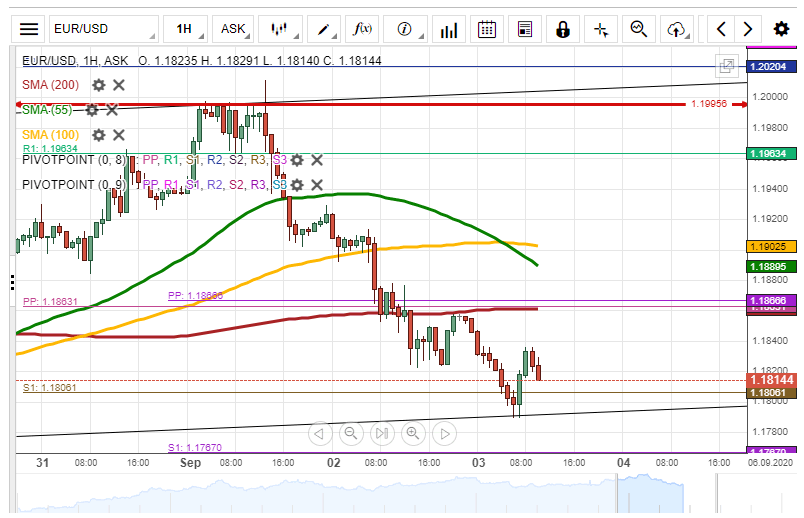
Task: Toggle the chart lock icon
Action: pos(563,29)
